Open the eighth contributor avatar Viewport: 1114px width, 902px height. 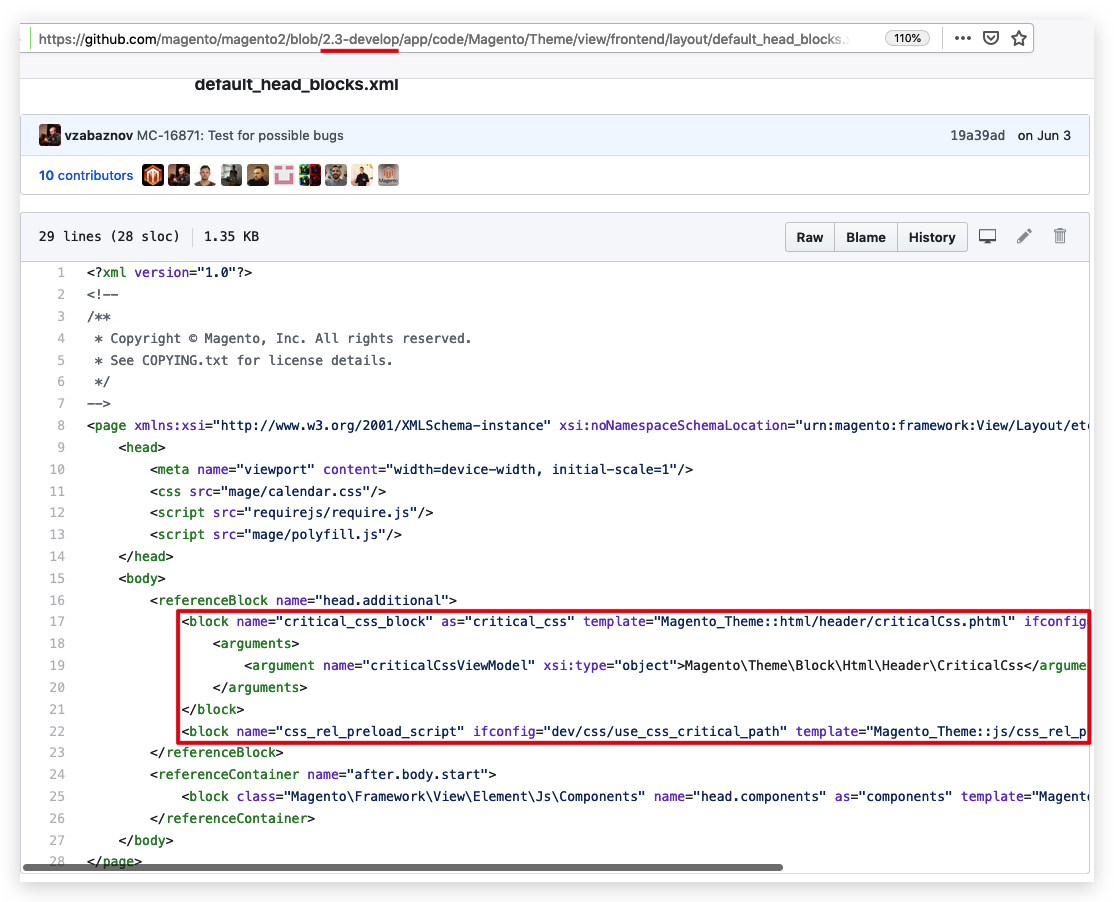pos(336,175)
